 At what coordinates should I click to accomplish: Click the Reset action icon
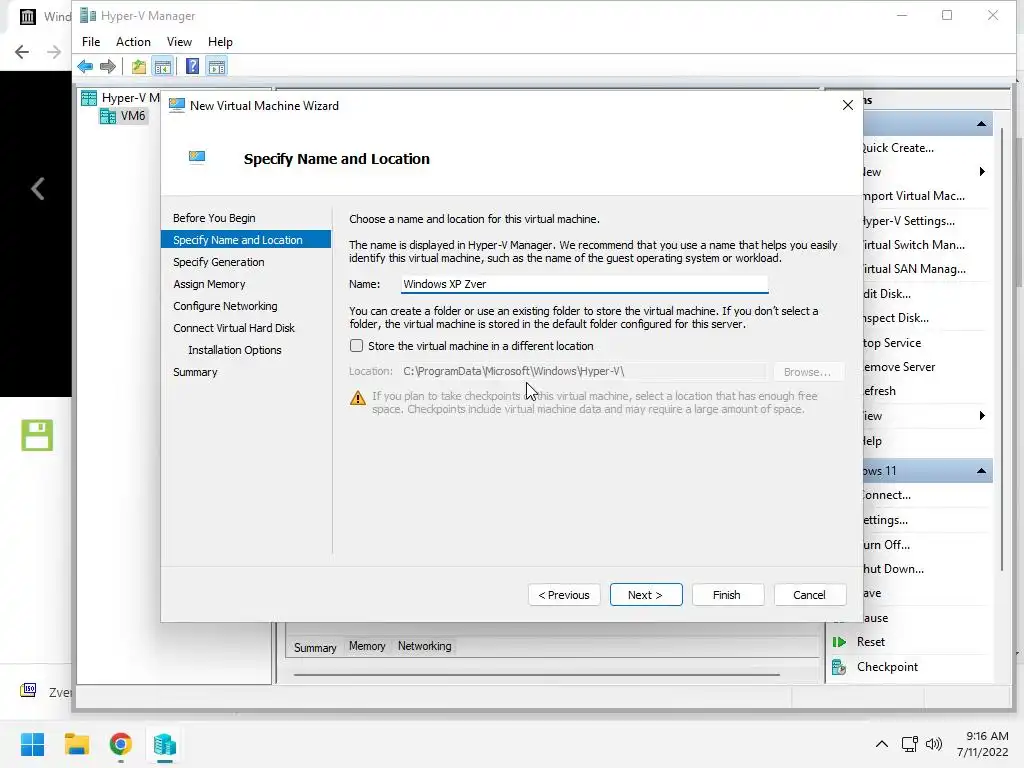(839, 642)
